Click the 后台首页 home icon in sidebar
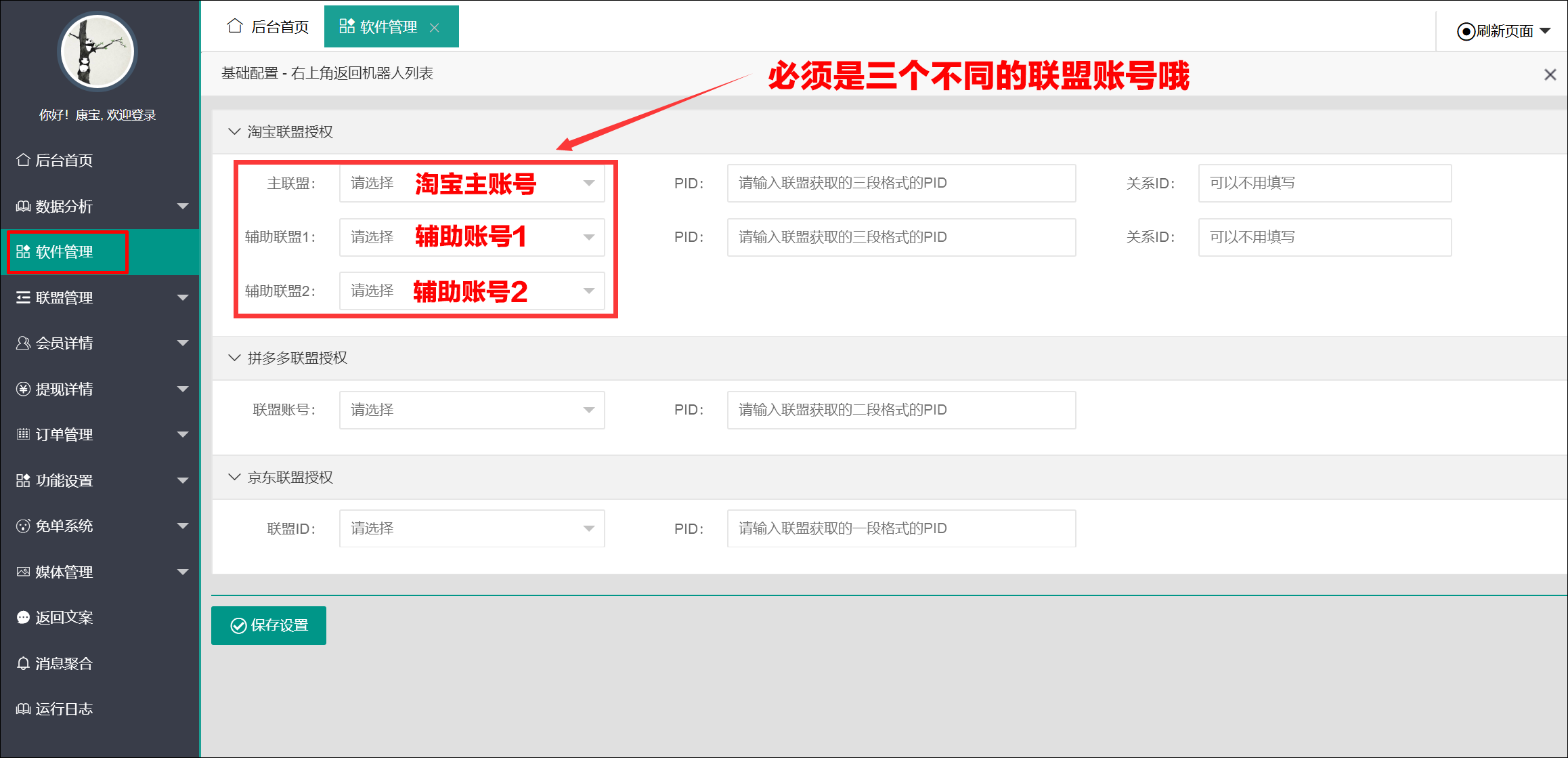The width and height of the screenshot is (1568, 758). (x=23, y=160)
